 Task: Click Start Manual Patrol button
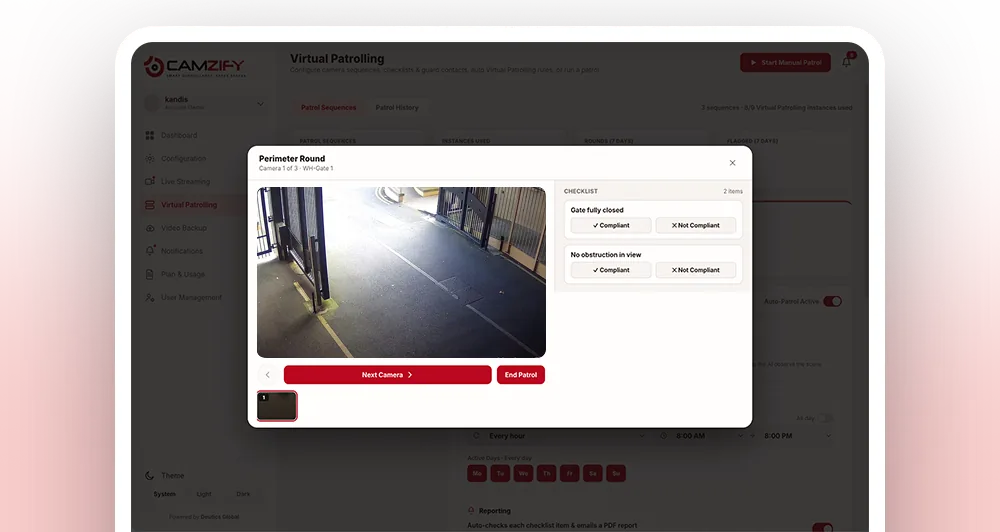point(785,63)
